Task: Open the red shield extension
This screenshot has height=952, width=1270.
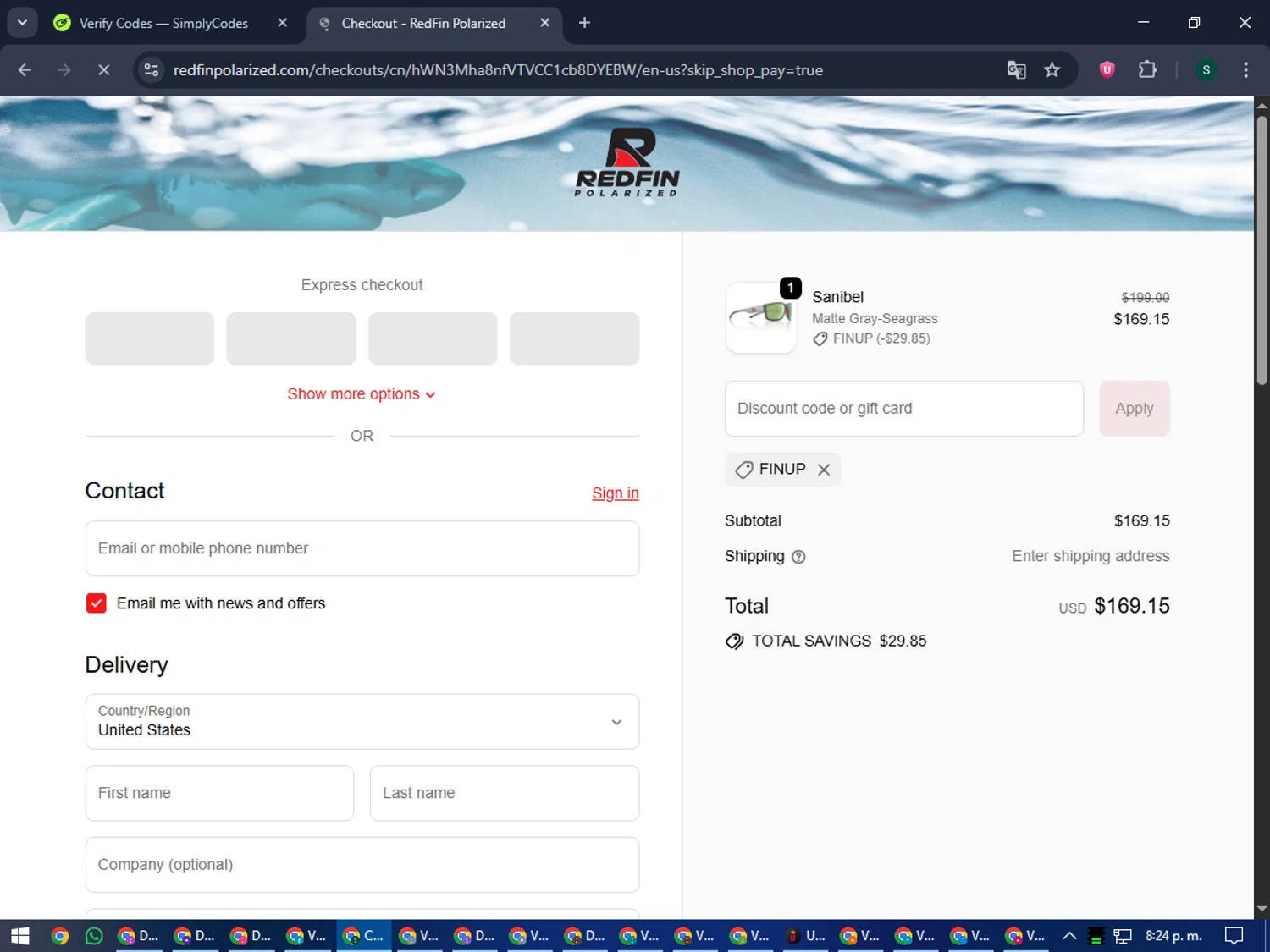Action: [1107, 70]
